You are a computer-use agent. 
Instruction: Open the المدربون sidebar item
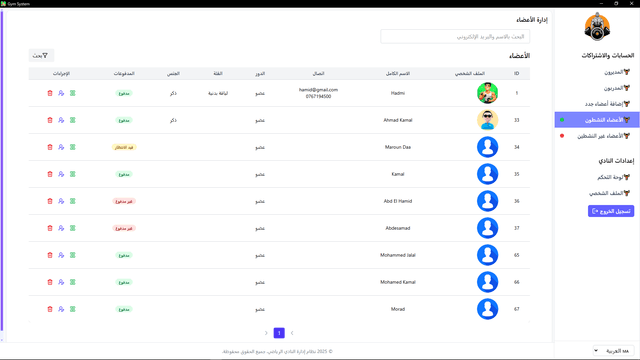tap(597, 88)
